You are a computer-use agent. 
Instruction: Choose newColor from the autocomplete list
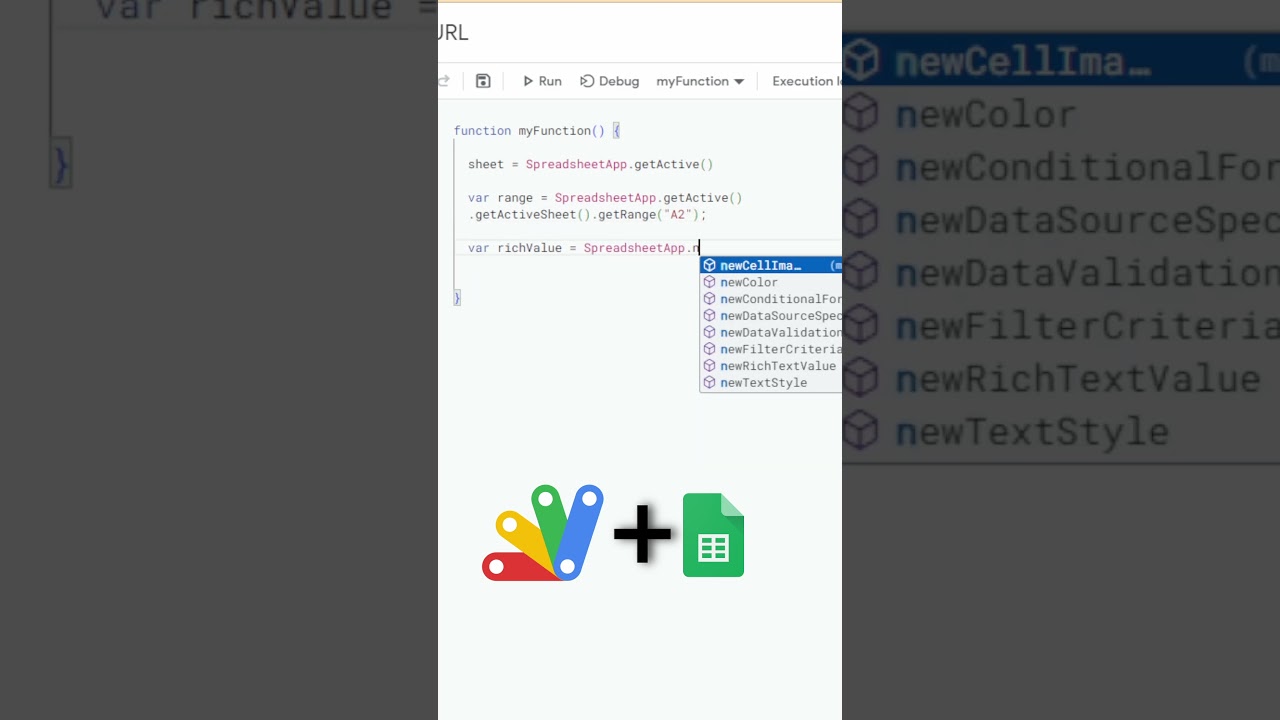(x=771, y=282)
